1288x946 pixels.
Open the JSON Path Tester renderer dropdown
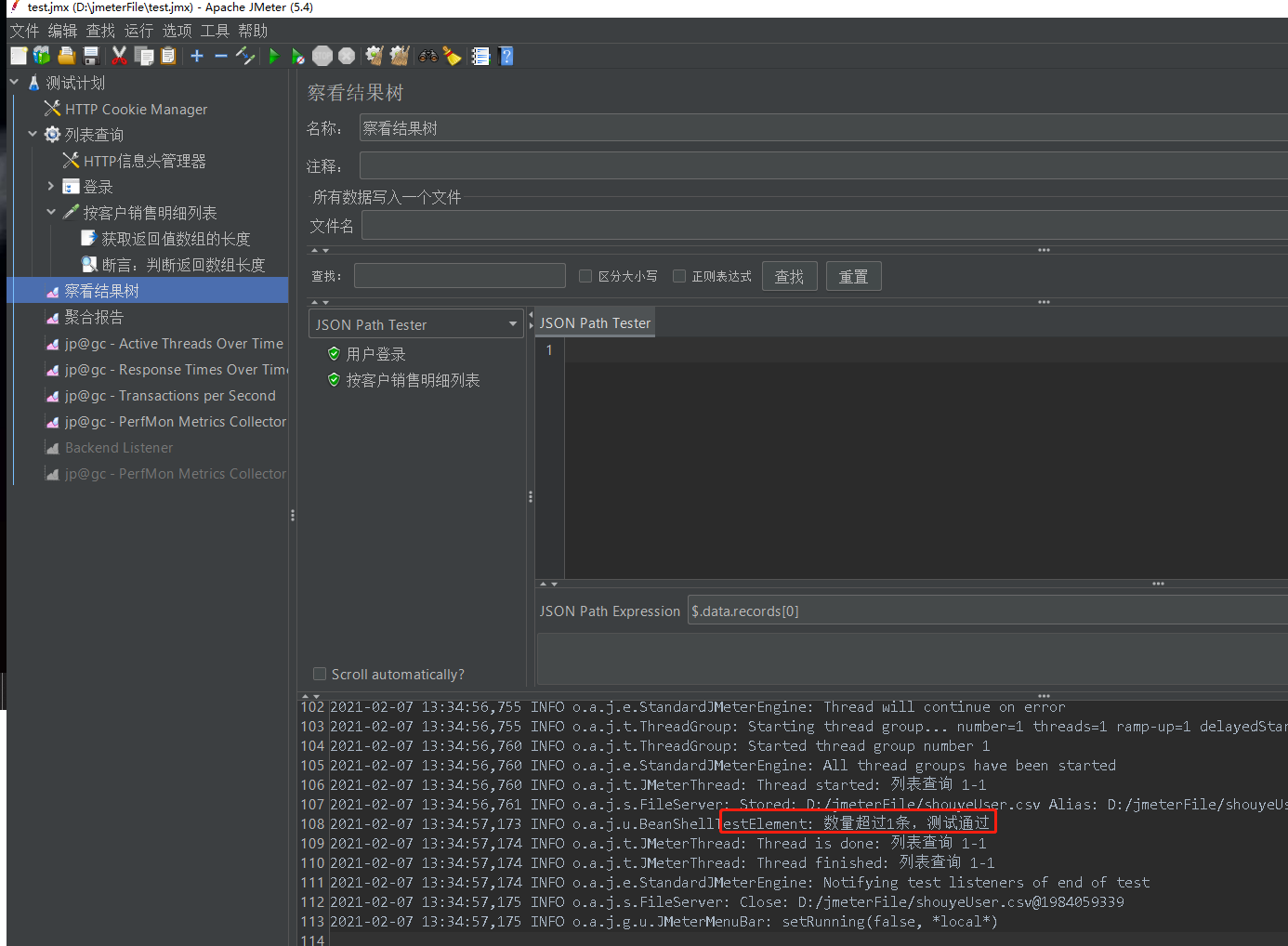pyautogui.click(x=416, y=324)
